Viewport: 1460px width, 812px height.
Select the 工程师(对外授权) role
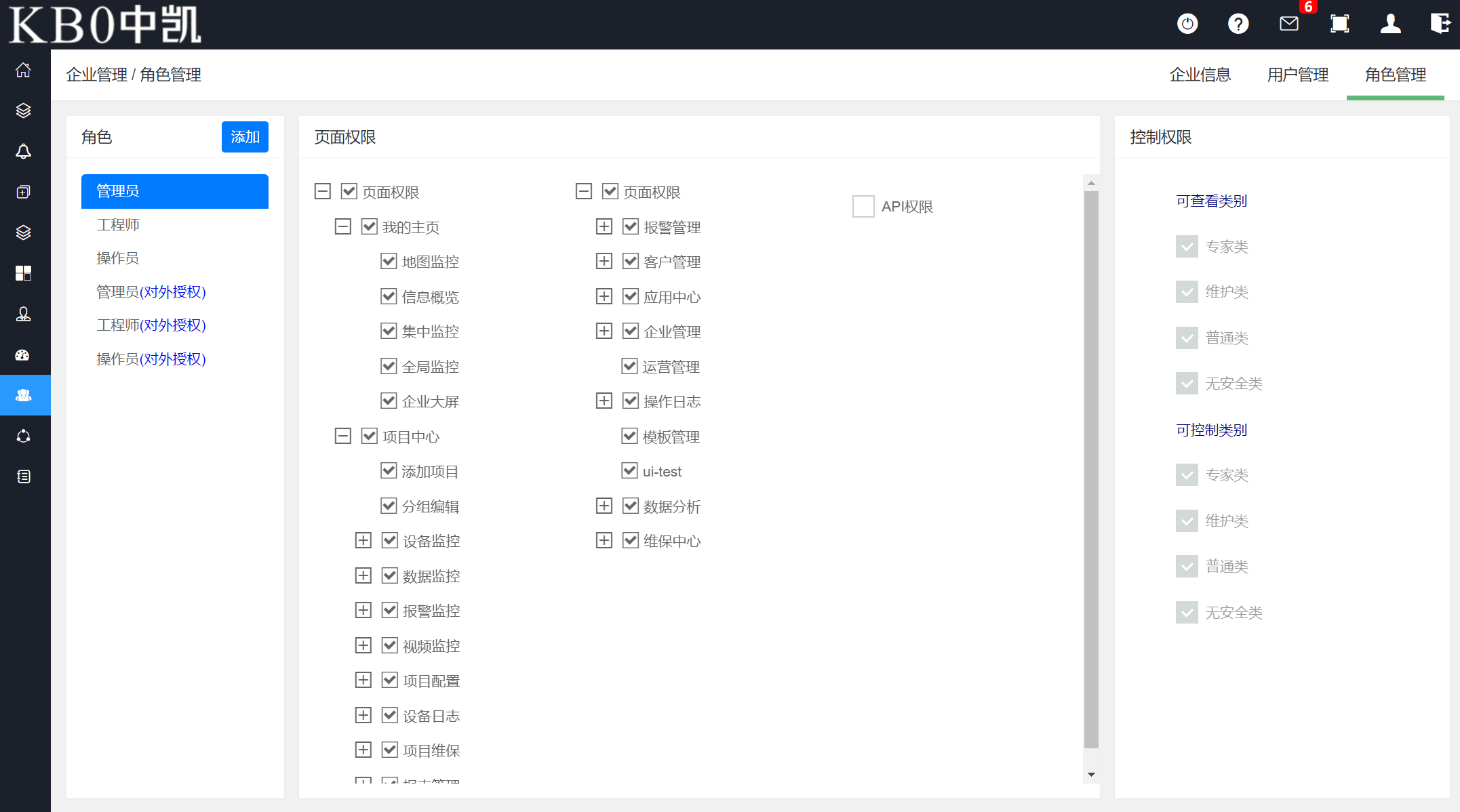(x=151, y=325)
